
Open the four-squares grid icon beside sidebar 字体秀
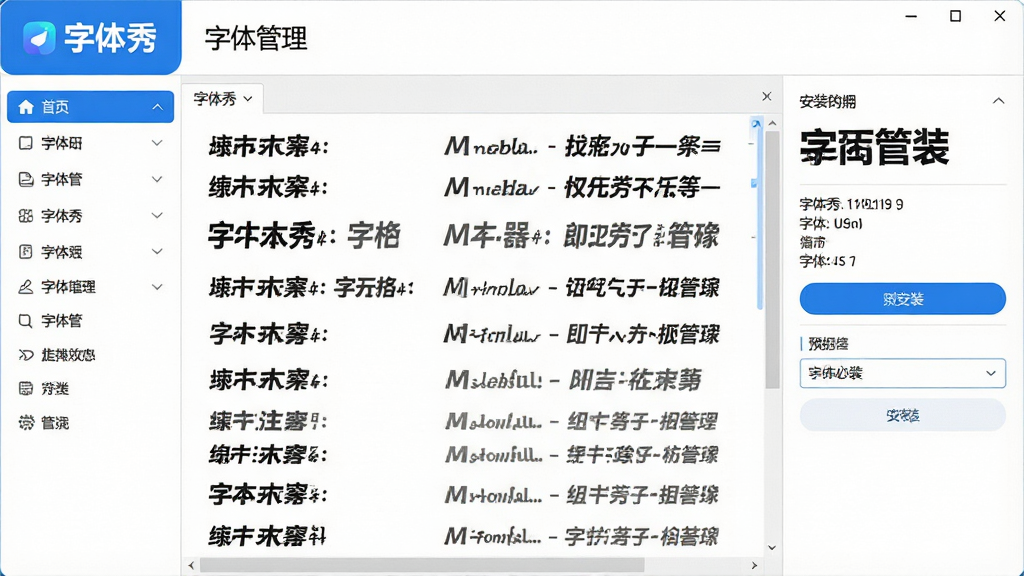pyautogui.click(x=25, y=216)
